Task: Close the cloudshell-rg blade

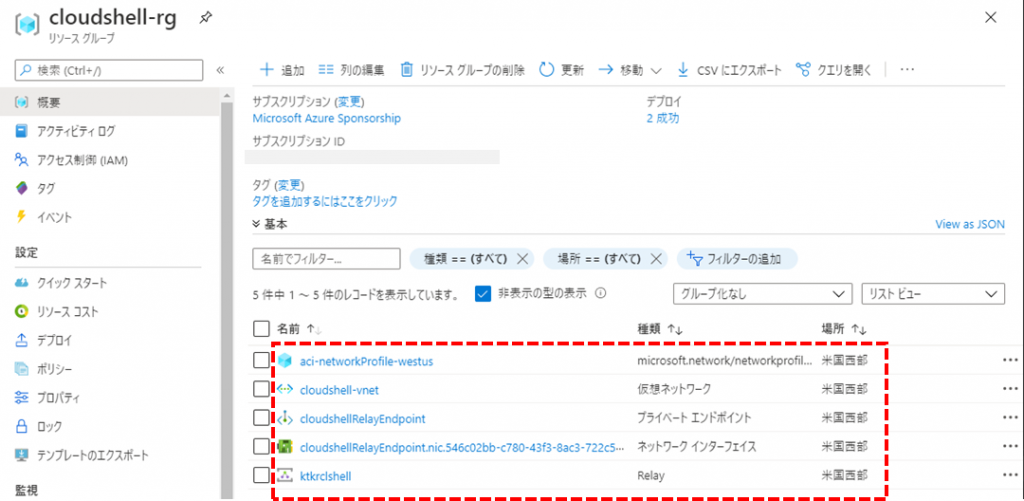Action: pos(990,18)
